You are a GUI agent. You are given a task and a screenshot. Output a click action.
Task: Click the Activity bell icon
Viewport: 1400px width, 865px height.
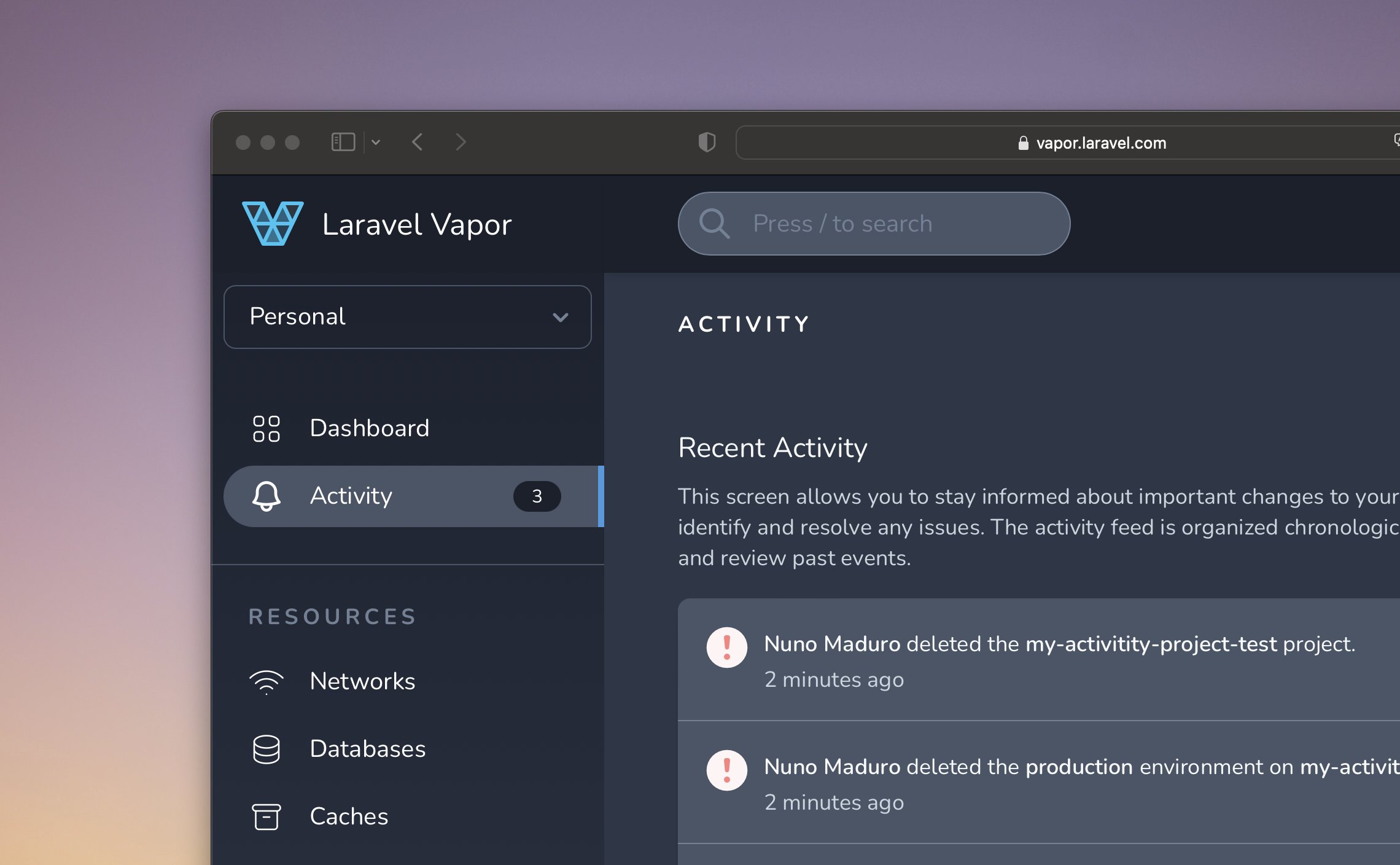click(266, 496)
